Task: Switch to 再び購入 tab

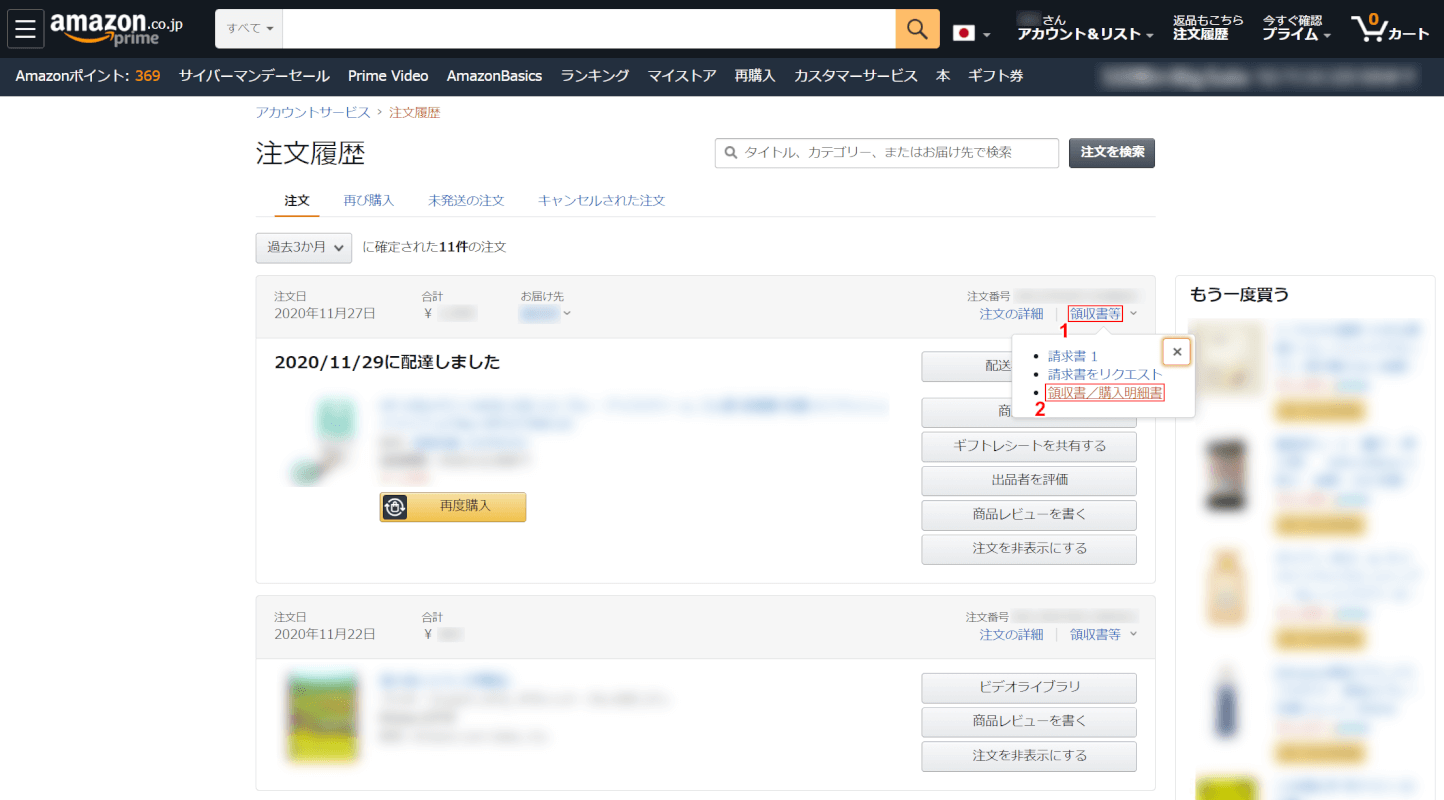Action: point(369,201)
